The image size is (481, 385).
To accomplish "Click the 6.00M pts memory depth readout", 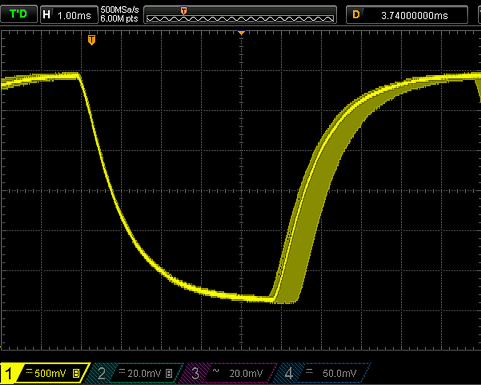I will [x=119, y=19].
